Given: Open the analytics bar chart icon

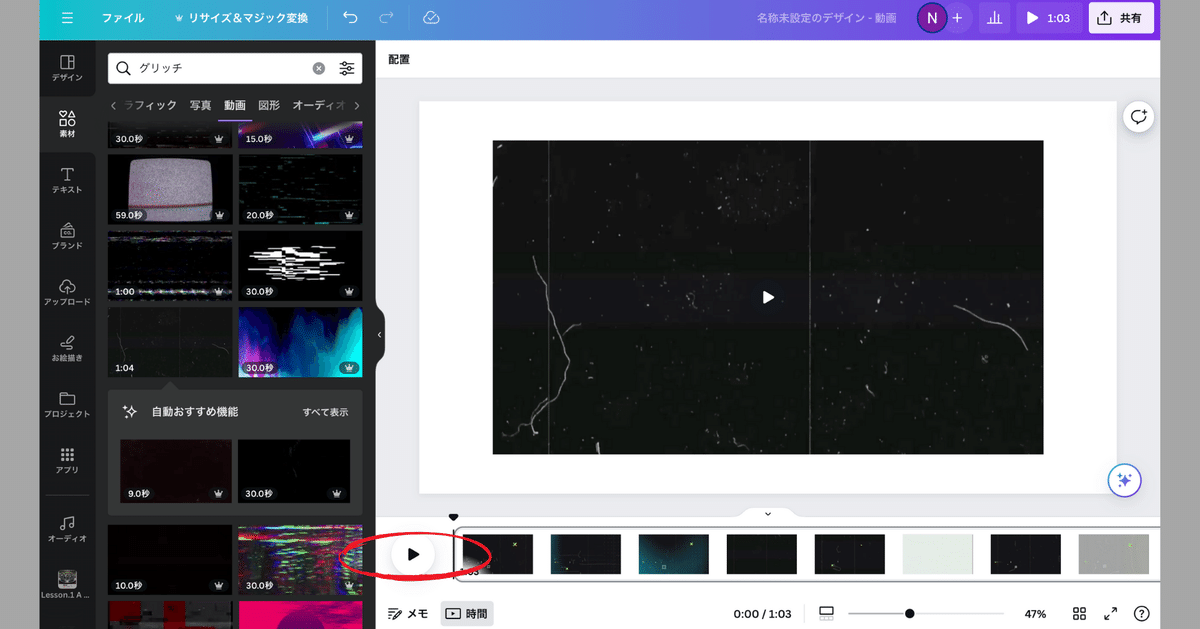Looking at the screenshot, I should pyautogui.click(x=994, y=18).
